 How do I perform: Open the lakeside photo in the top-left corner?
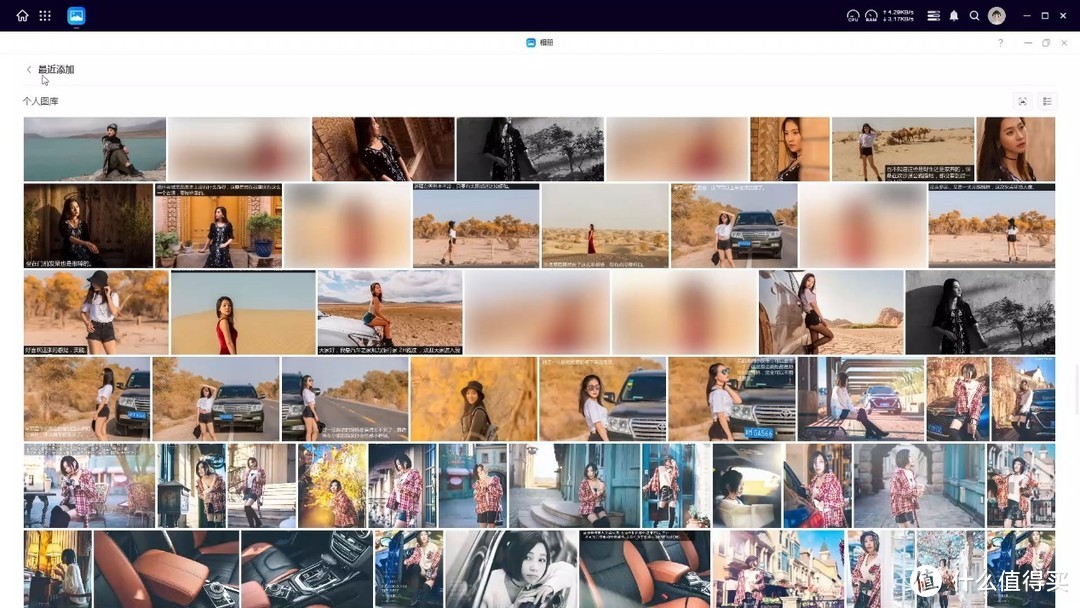[x=94, y=148]
